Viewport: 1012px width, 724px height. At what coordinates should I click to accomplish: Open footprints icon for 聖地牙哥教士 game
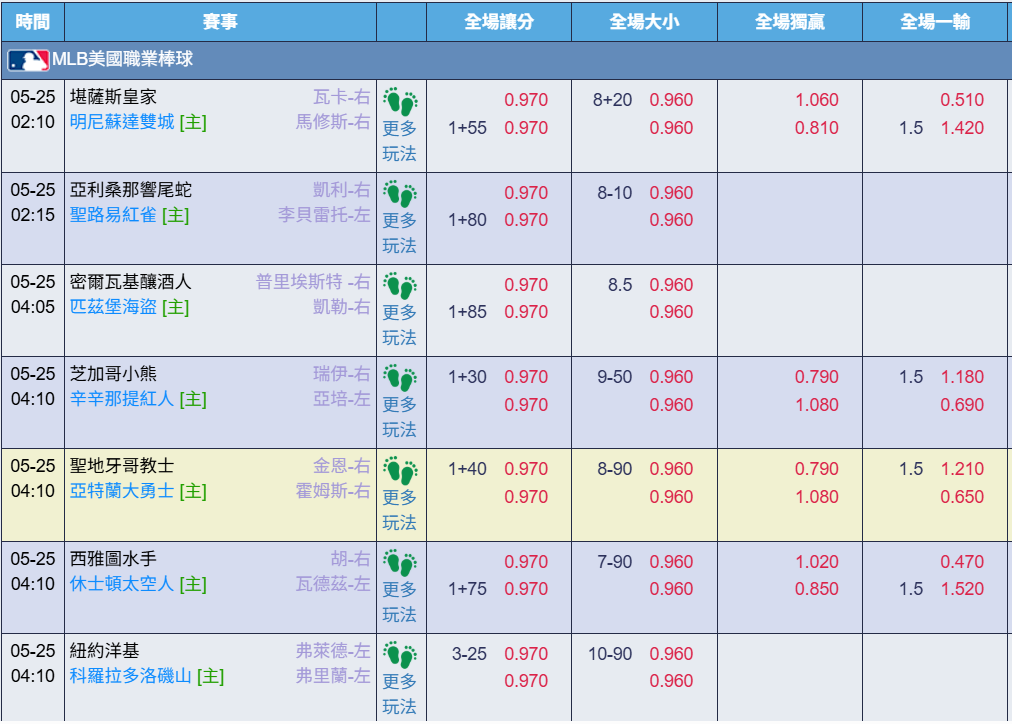coord(400,470)
